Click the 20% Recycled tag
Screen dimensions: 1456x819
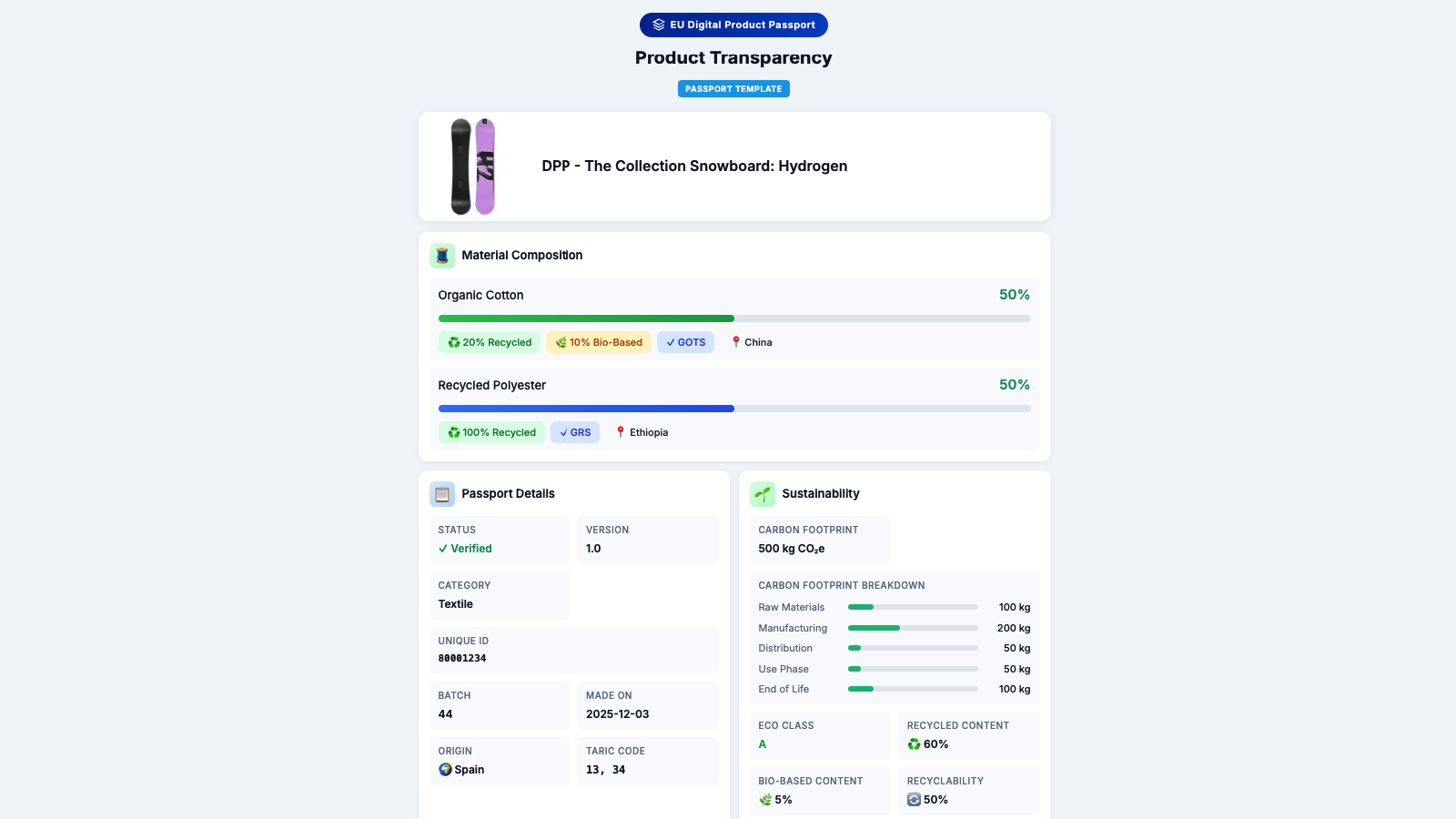(x=490, y=343)
